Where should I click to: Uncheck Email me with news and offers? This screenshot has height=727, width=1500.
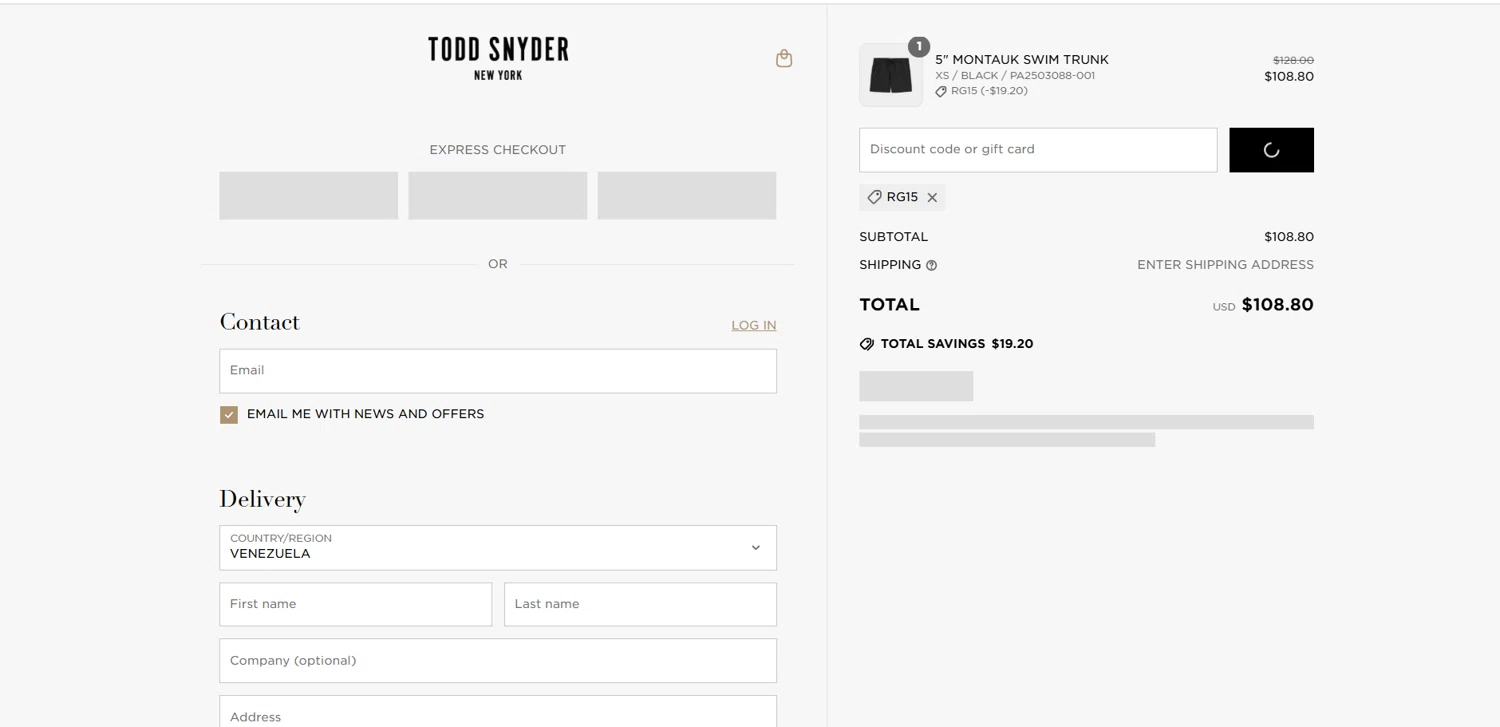pyautogui.click(x=229, y=415)
